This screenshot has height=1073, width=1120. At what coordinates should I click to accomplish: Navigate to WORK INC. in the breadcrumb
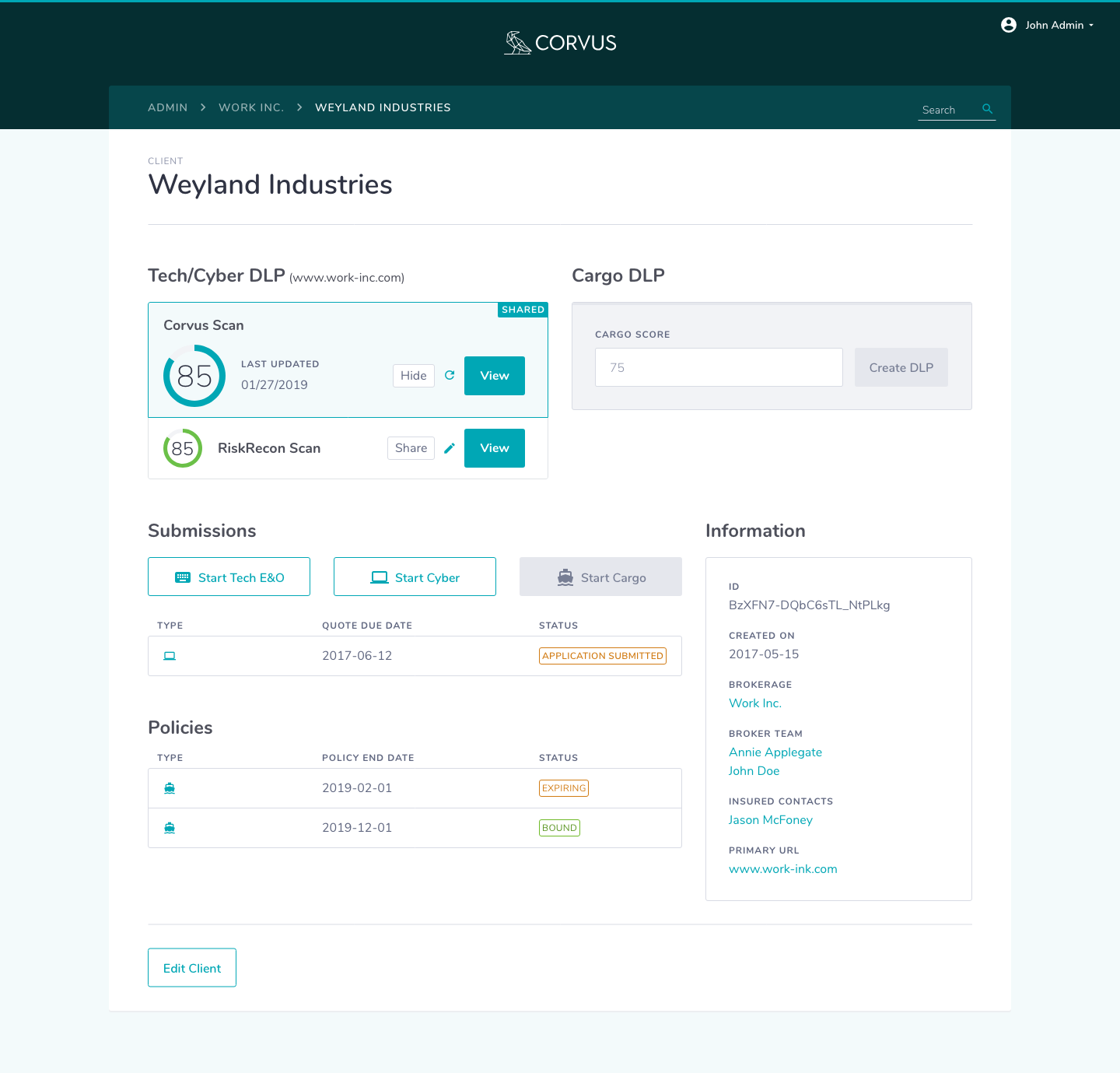(250, 107)
